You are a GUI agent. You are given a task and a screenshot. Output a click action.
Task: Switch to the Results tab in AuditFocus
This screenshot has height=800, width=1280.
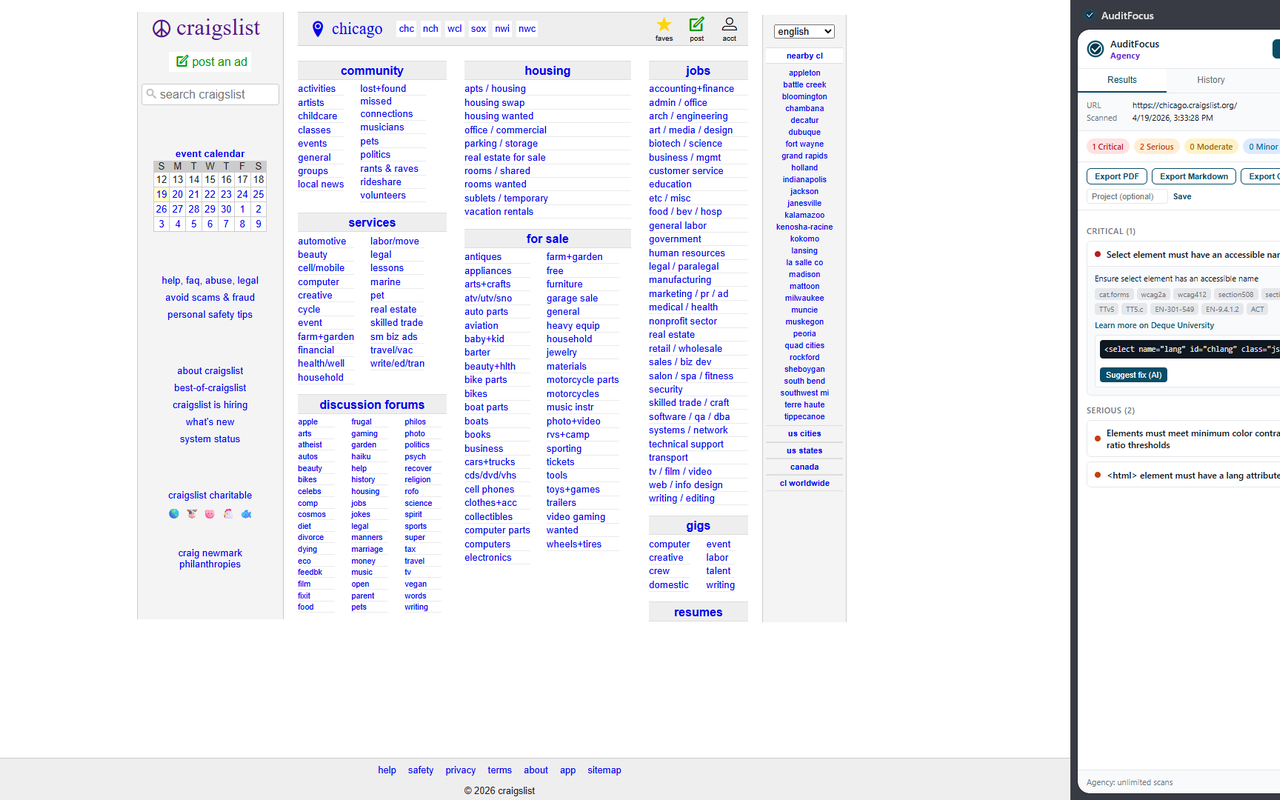[x=1122, y=80]
